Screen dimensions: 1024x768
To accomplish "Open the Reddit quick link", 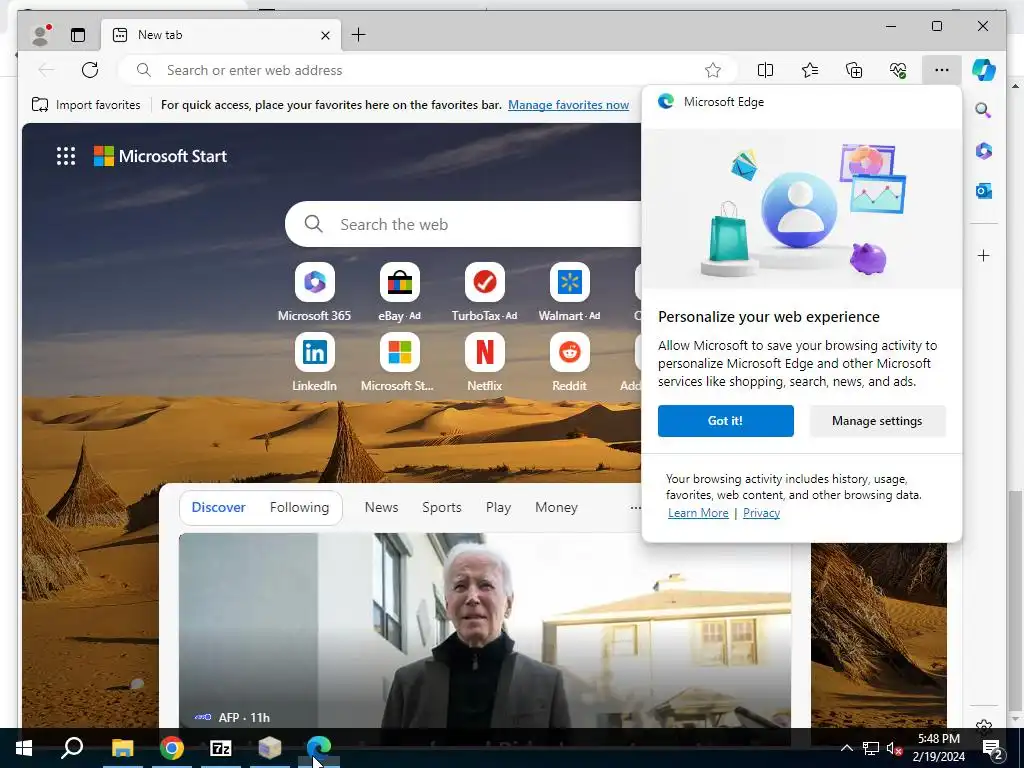I will (x=569, y=362).
